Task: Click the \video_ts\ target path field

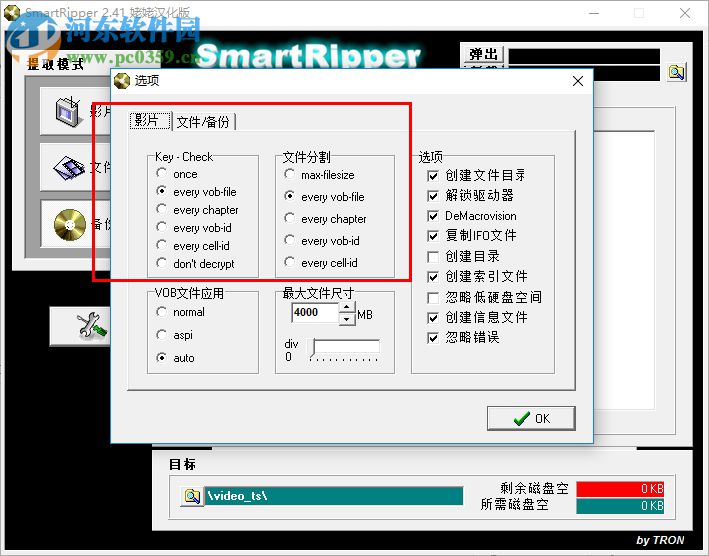Action: tap(334, 496)
